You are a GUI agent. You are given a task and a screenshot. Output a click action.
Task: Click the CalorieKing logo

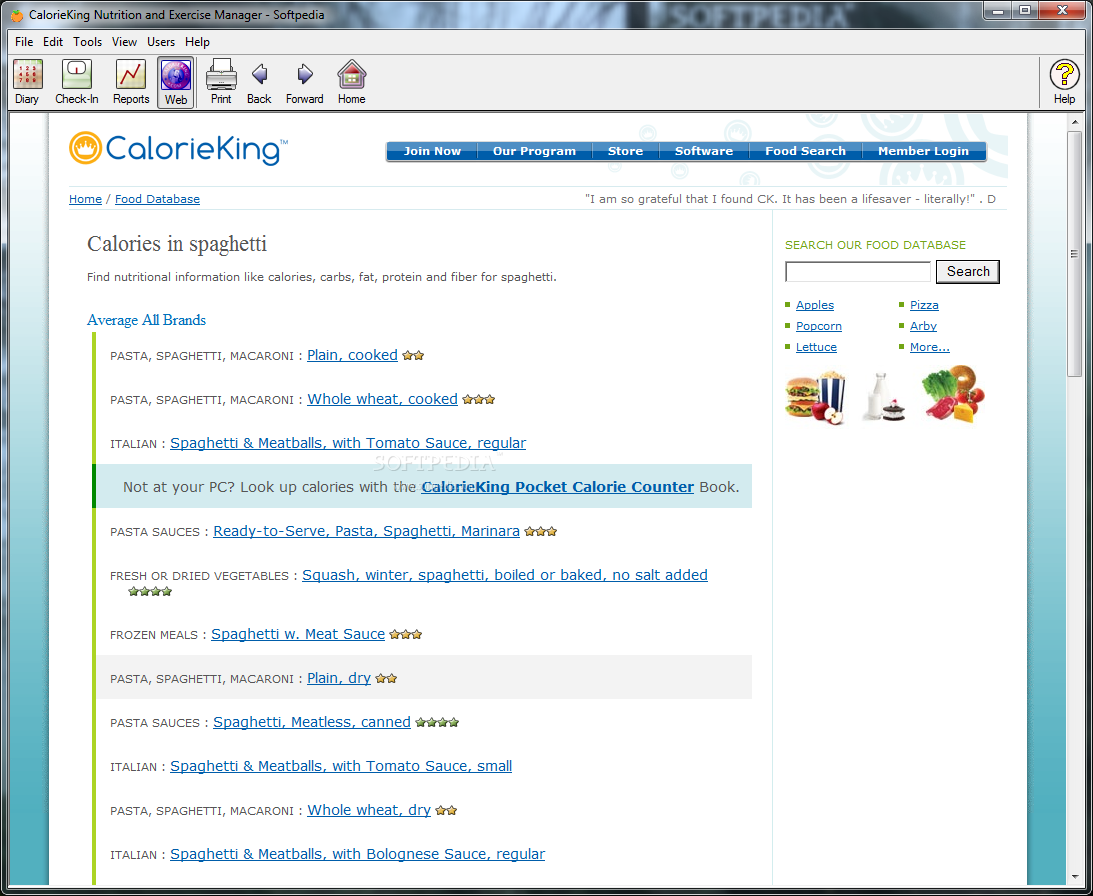pyautogui.click(x=178, y=148)
